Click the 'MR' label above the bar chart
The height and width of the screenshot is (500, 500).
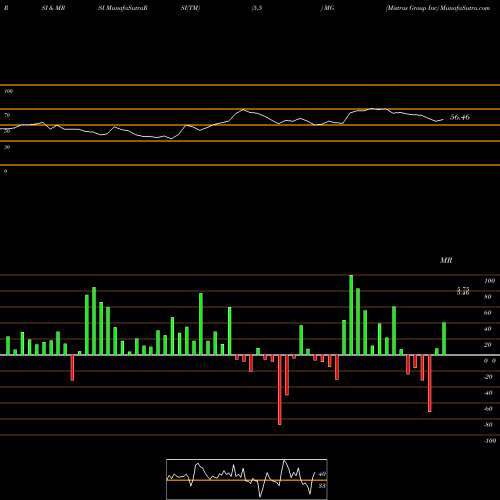[446, 260]
